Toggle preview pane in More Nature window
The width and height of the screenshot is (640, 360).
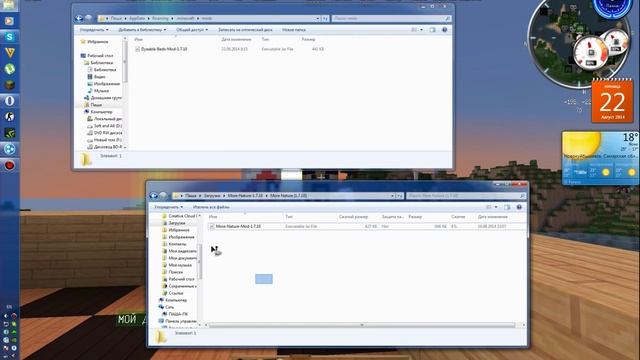point(507,207)
